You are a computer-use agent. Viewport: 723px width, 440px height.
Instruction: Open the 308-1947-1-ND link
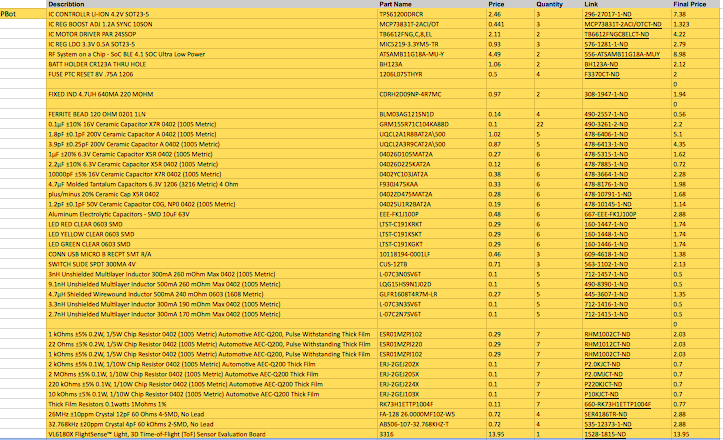click(606, 94)
